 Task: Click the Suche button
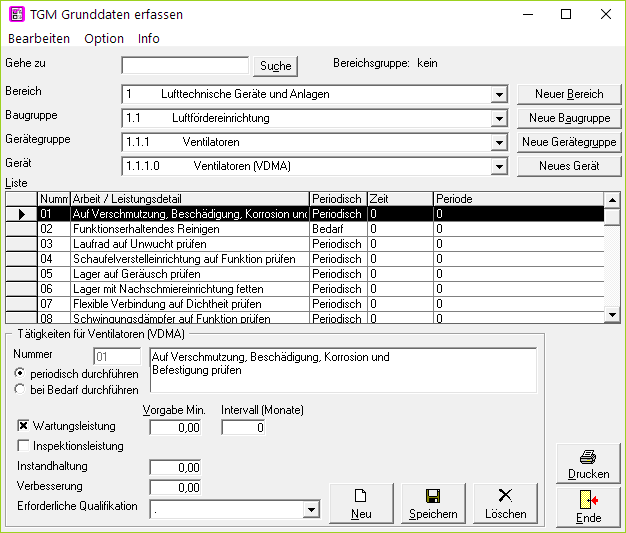click(x=275, y=66)
